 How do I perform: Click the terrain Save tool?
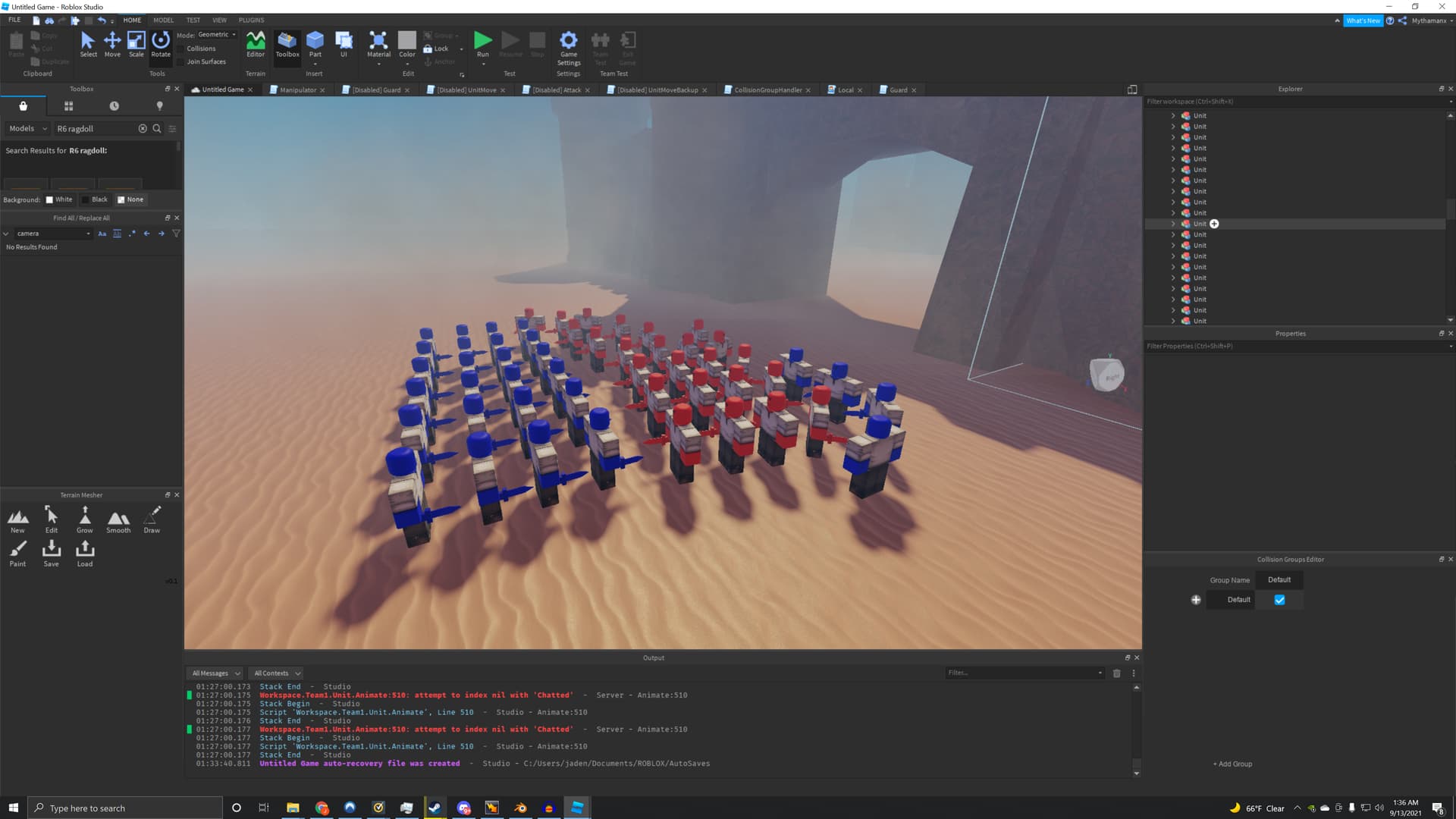pos(51,554)
